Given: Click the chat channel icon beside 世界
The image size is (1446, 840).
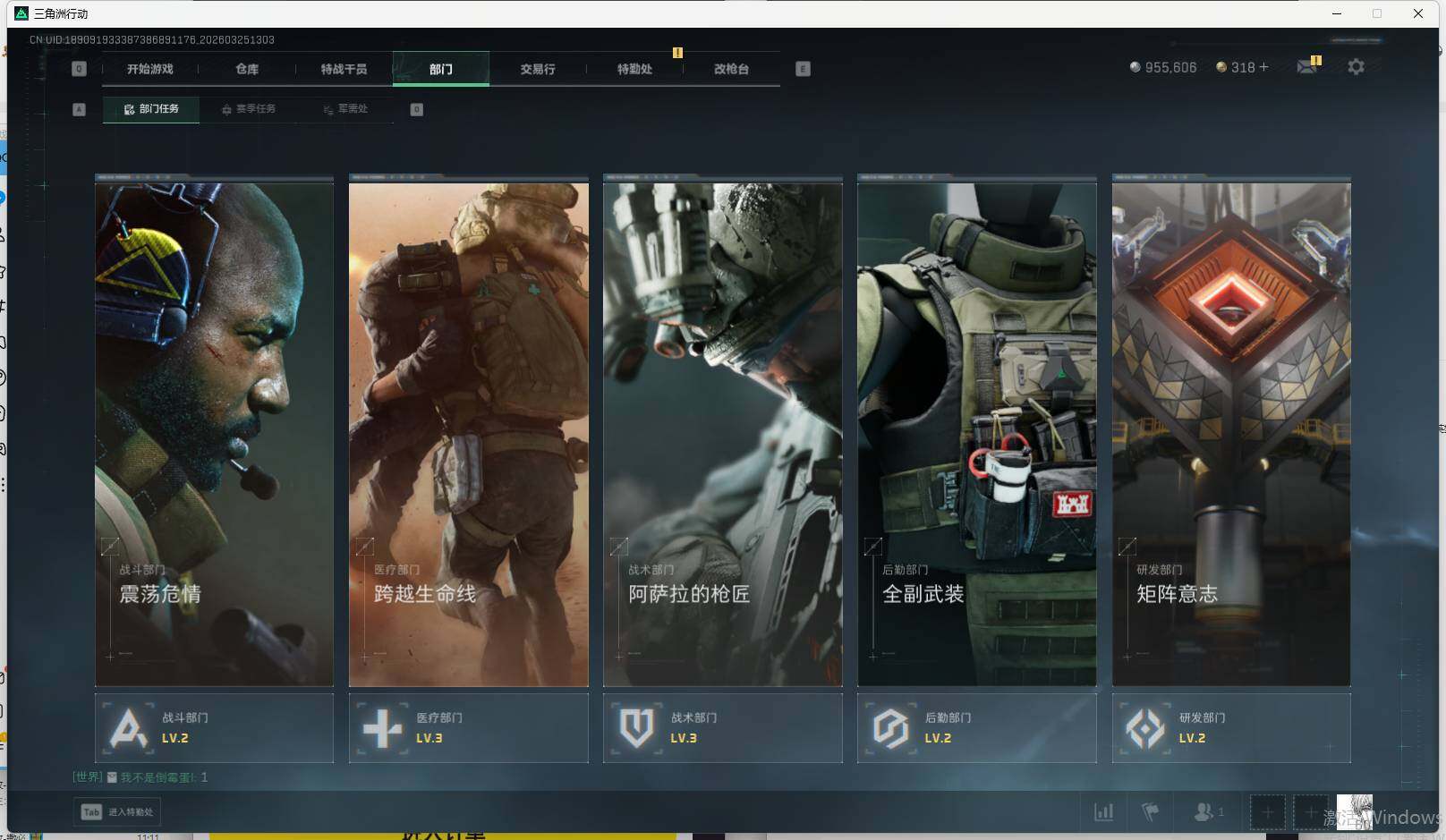Looking at the screenshot, I should pos(112,777).
